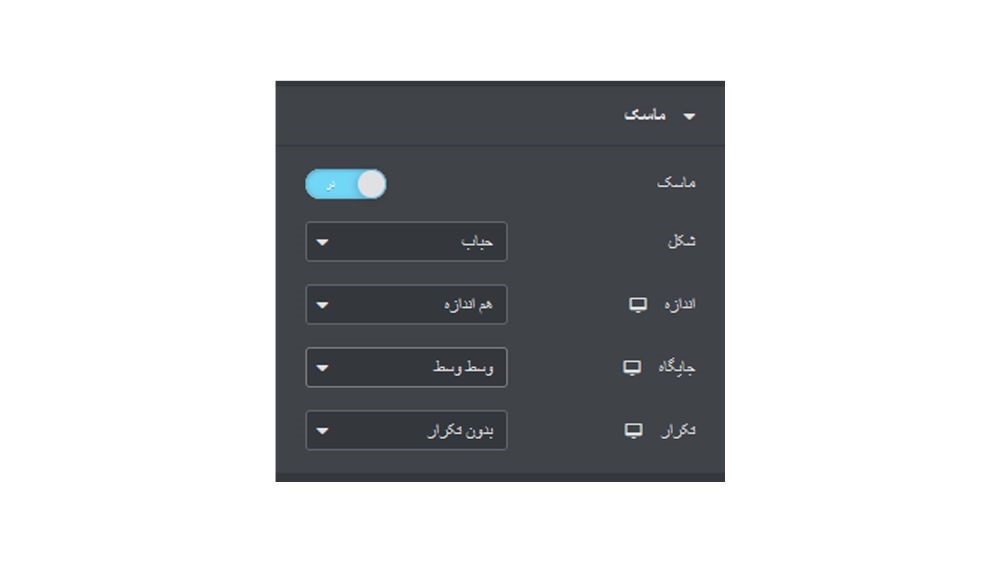Collapse the ماسک section using its header arrow

click(x=689, y=116)
